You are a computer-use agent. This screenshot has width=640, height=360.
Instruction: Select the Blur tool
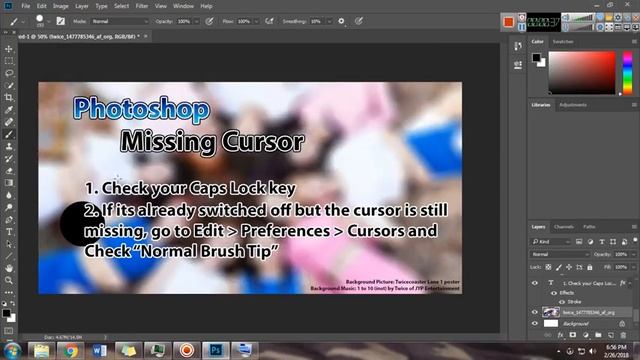[9, 195]
